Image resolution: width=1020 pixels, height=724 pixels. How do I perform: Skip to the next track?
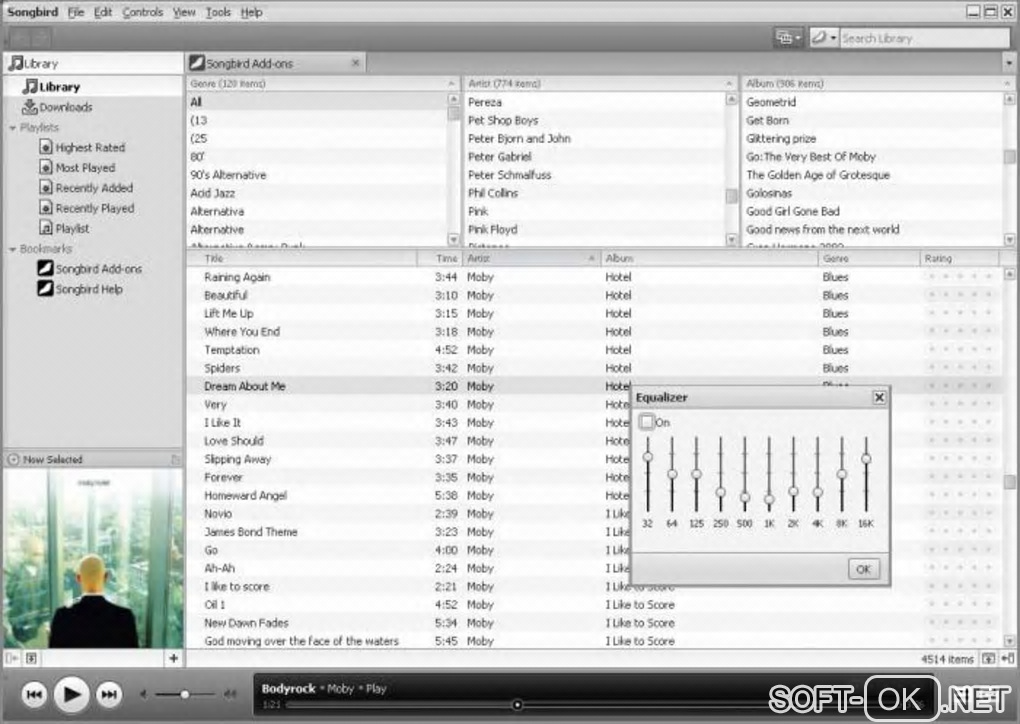pos(109,695)
